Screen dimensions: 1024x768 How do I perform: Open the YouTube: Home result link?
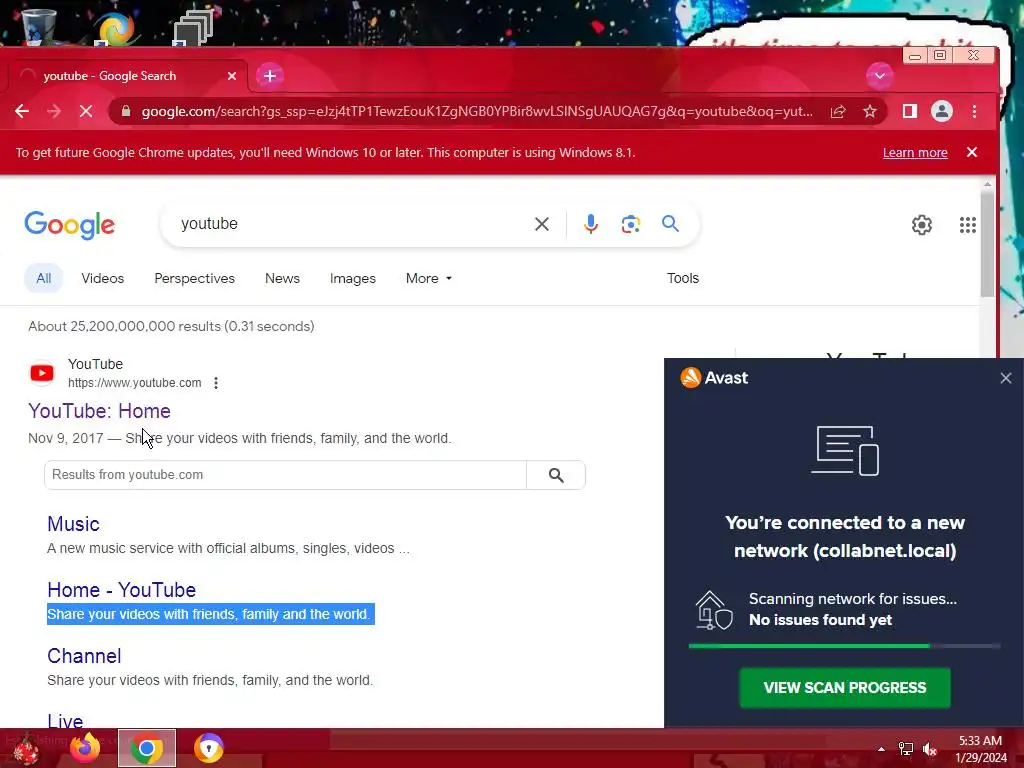click(99, 411)
